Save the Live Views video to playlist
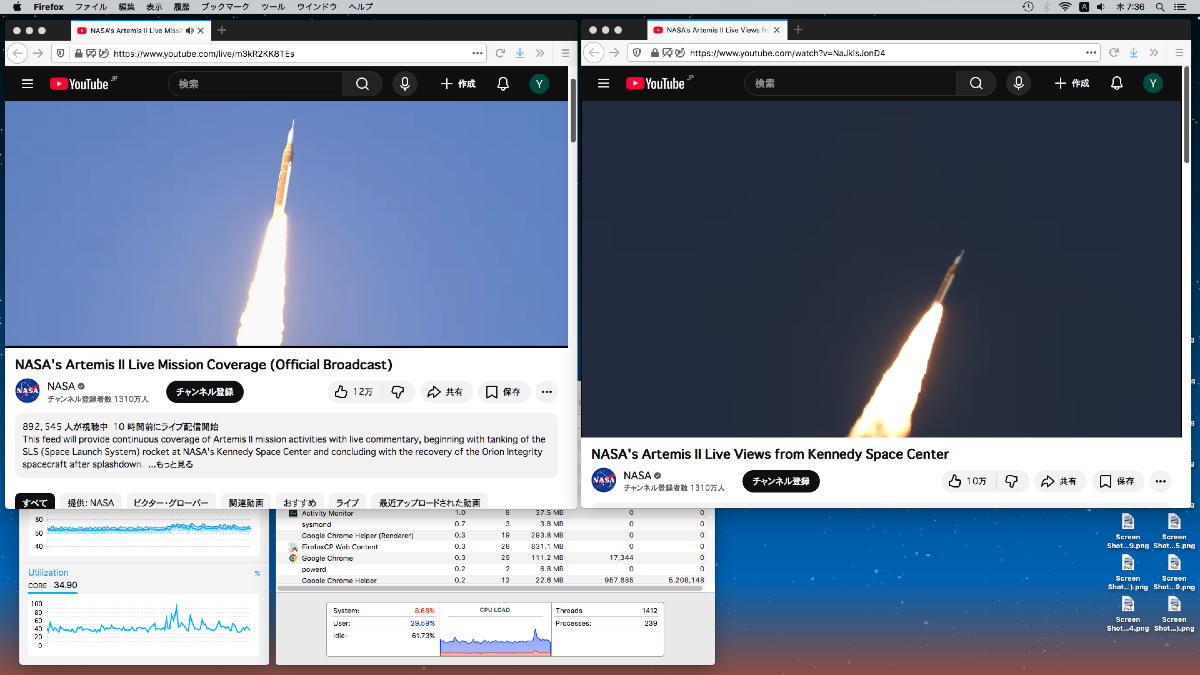Screen dimensions: 1200x675 (1118, 481)
